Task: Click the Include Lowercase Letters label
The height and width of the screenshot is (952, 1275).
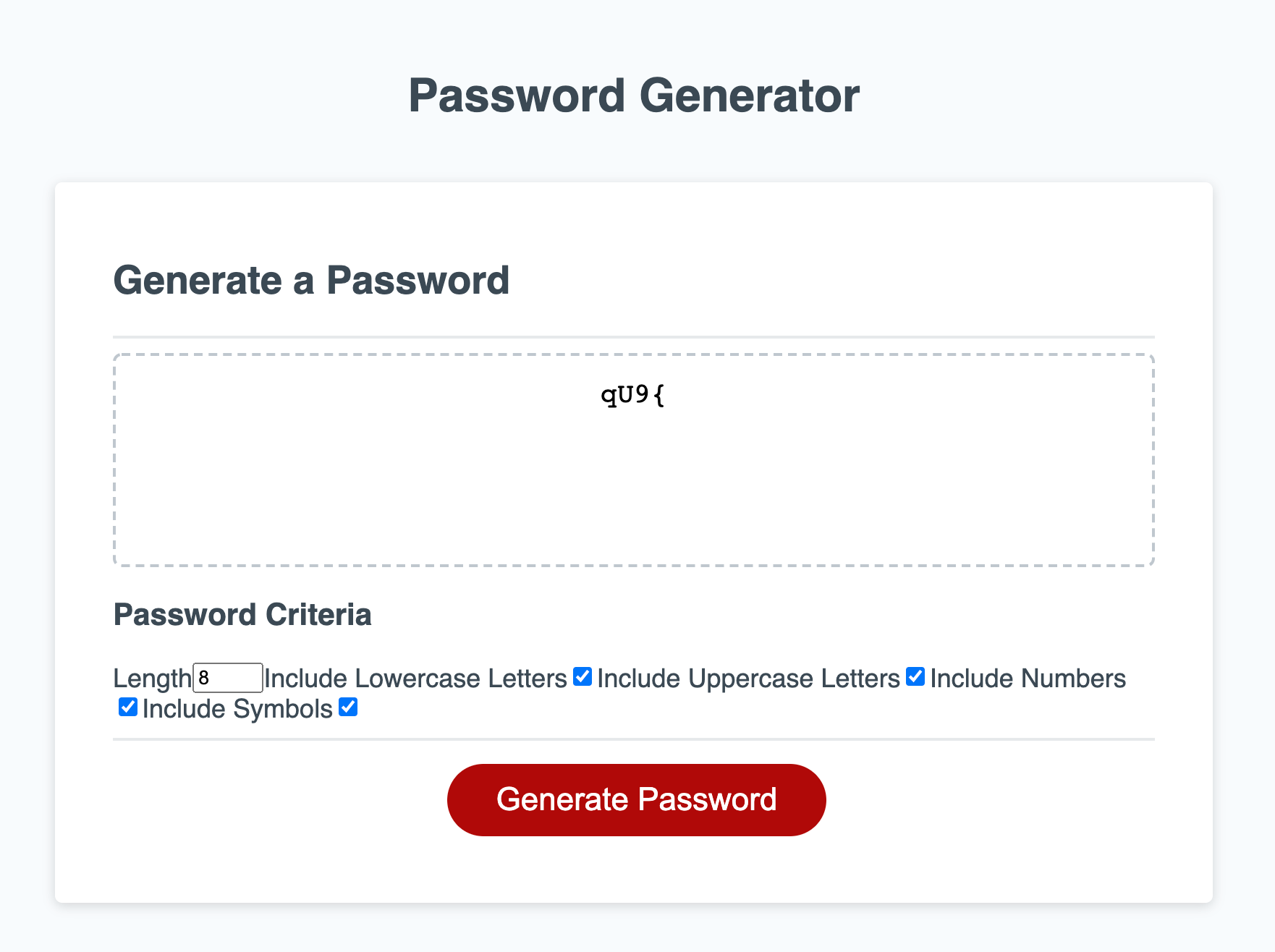Action: pos(415,677)
